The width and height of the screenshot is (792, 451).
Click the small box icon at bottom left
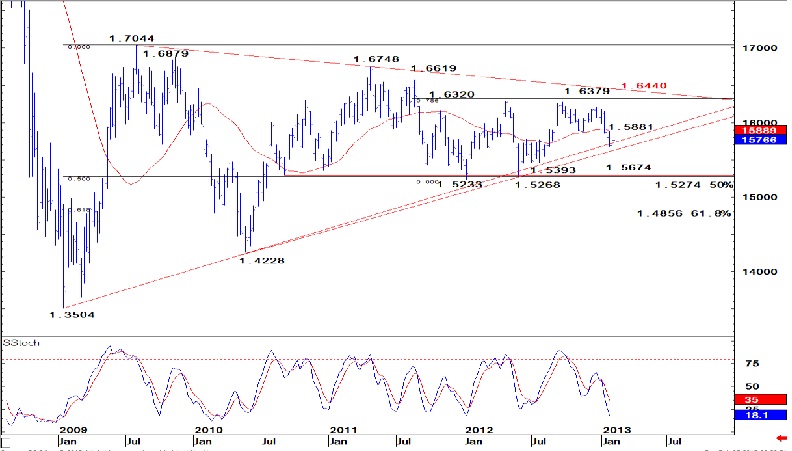coord(8,440)
